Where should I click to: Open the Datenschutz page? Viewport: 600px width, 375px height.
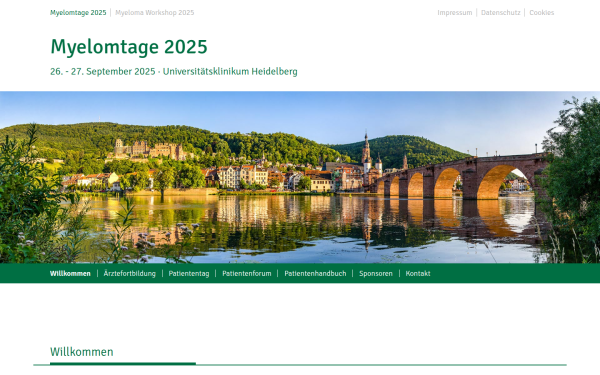[x=501, y=13]
